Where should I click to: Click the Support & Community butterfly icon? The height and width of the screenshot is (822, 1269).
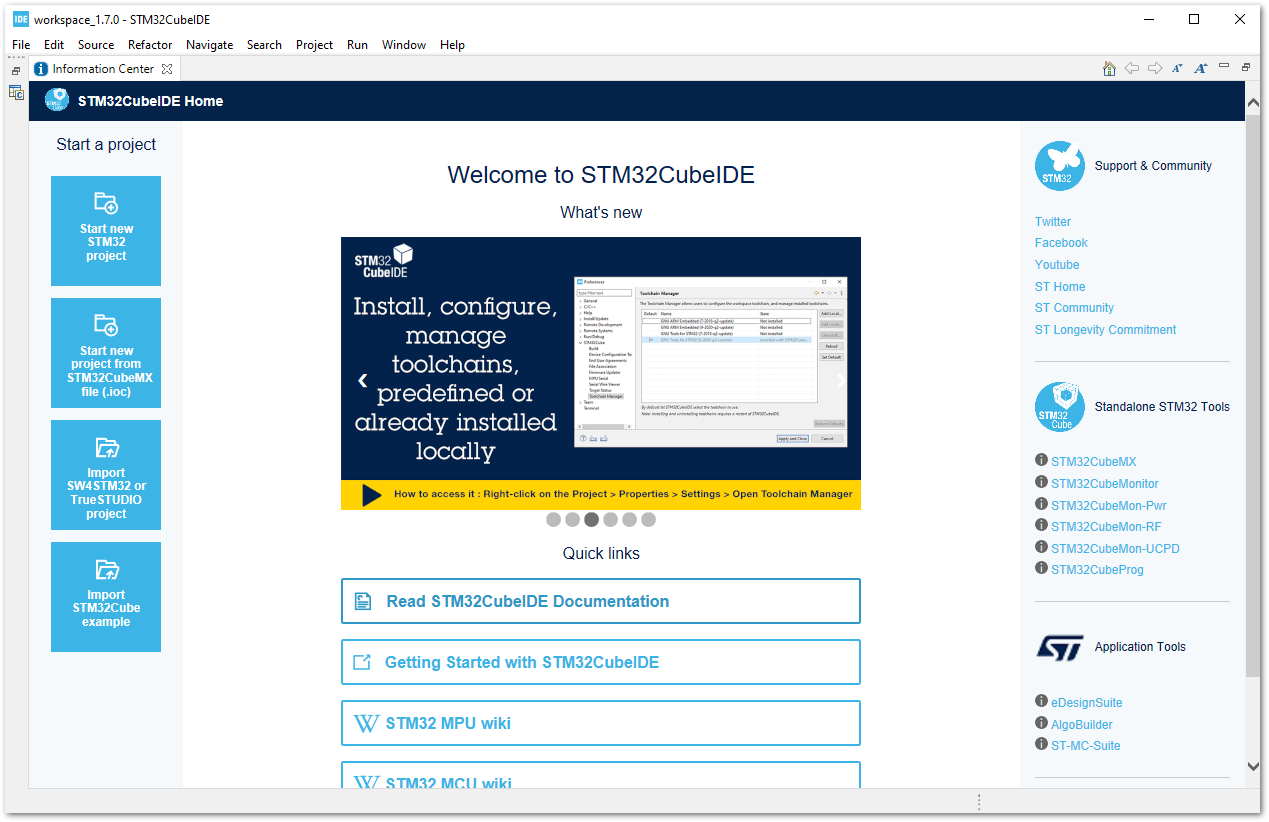(x=1060, y=166)
